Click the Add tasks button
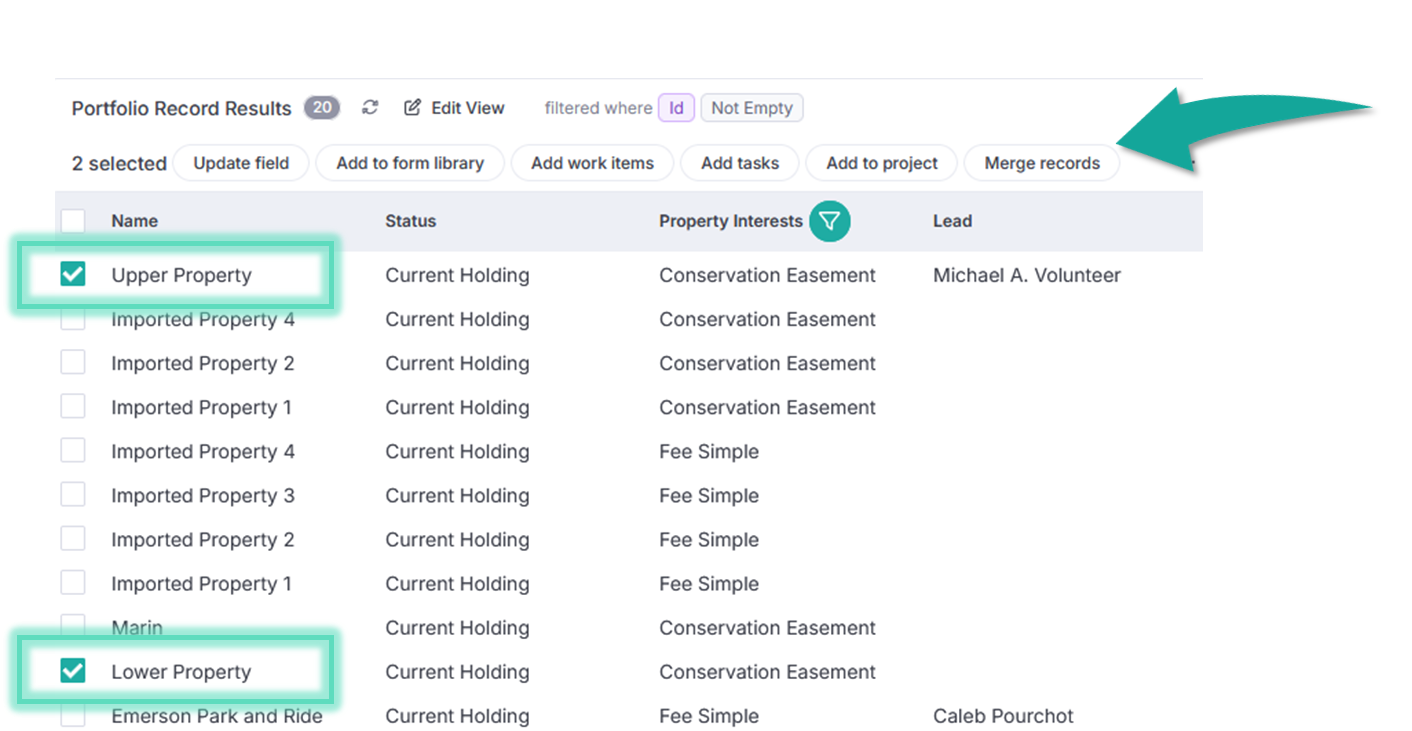1412x731 pixels. (740, 163)
